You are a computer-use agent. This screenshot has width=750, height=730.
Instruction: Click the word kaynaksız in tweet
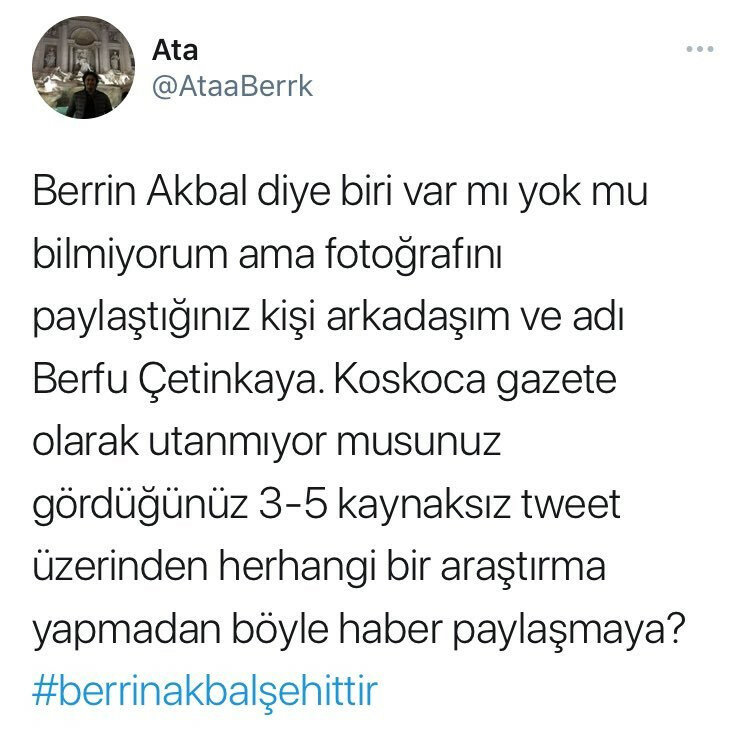pos(425,506)
